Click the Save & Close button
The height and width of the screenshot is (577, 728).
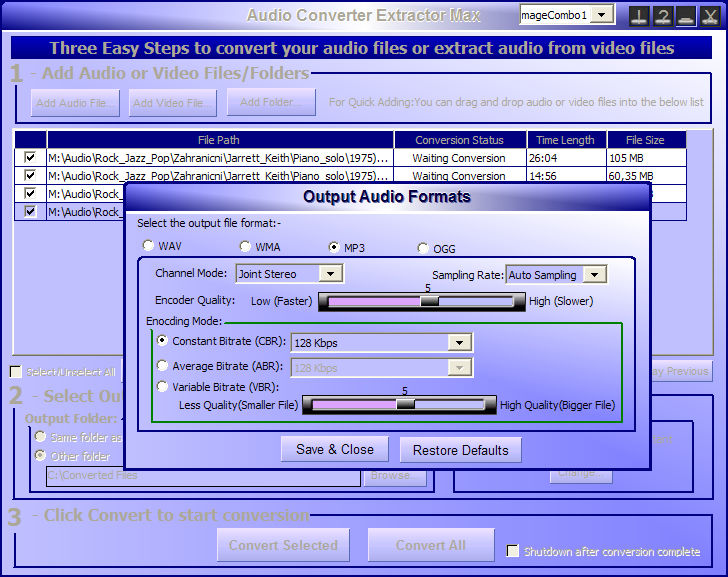tap(334, 450)
